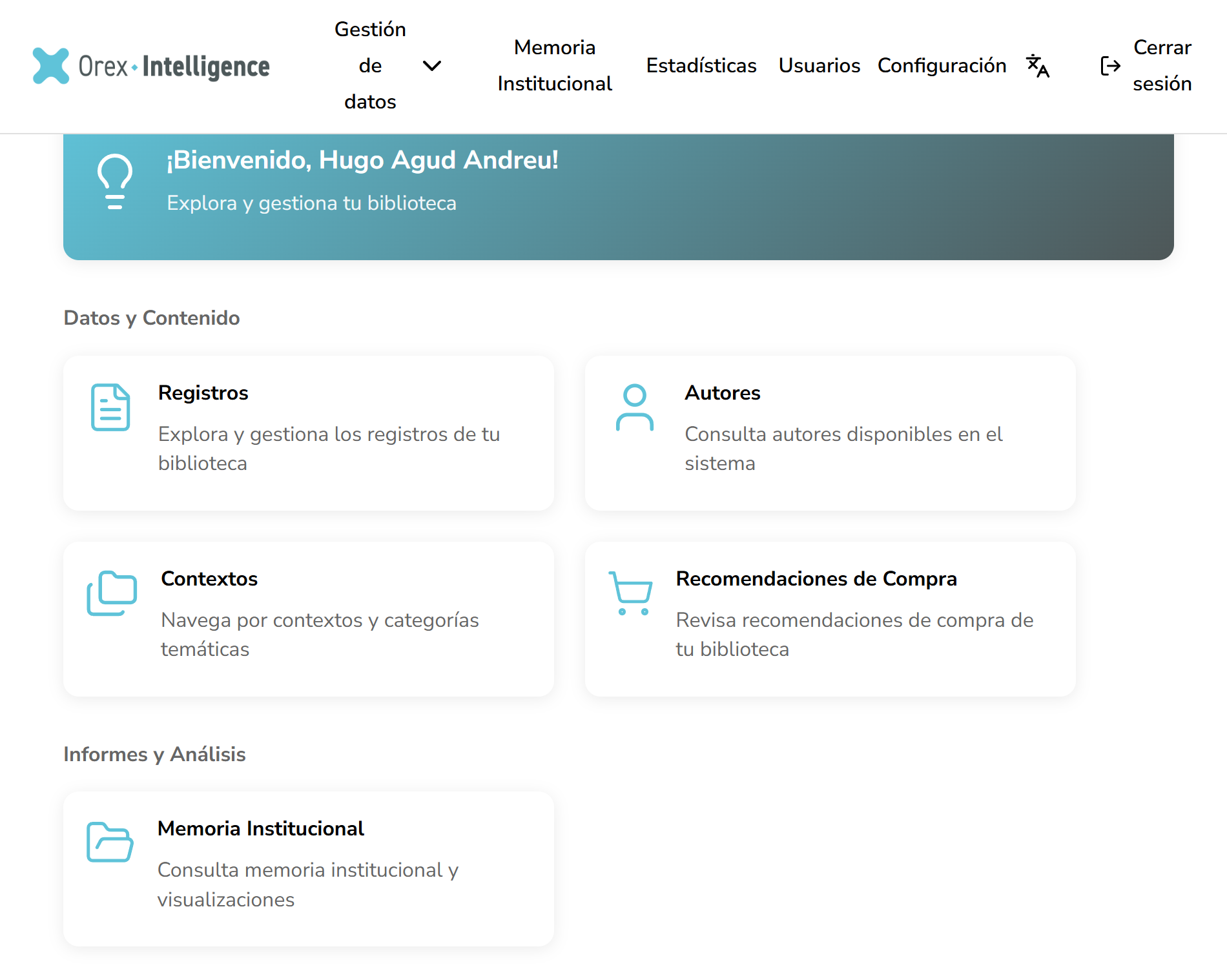The image size is (1227, 980).
Task: Select Usuarios from the navigation bar
Action: [x=819, y=65]
